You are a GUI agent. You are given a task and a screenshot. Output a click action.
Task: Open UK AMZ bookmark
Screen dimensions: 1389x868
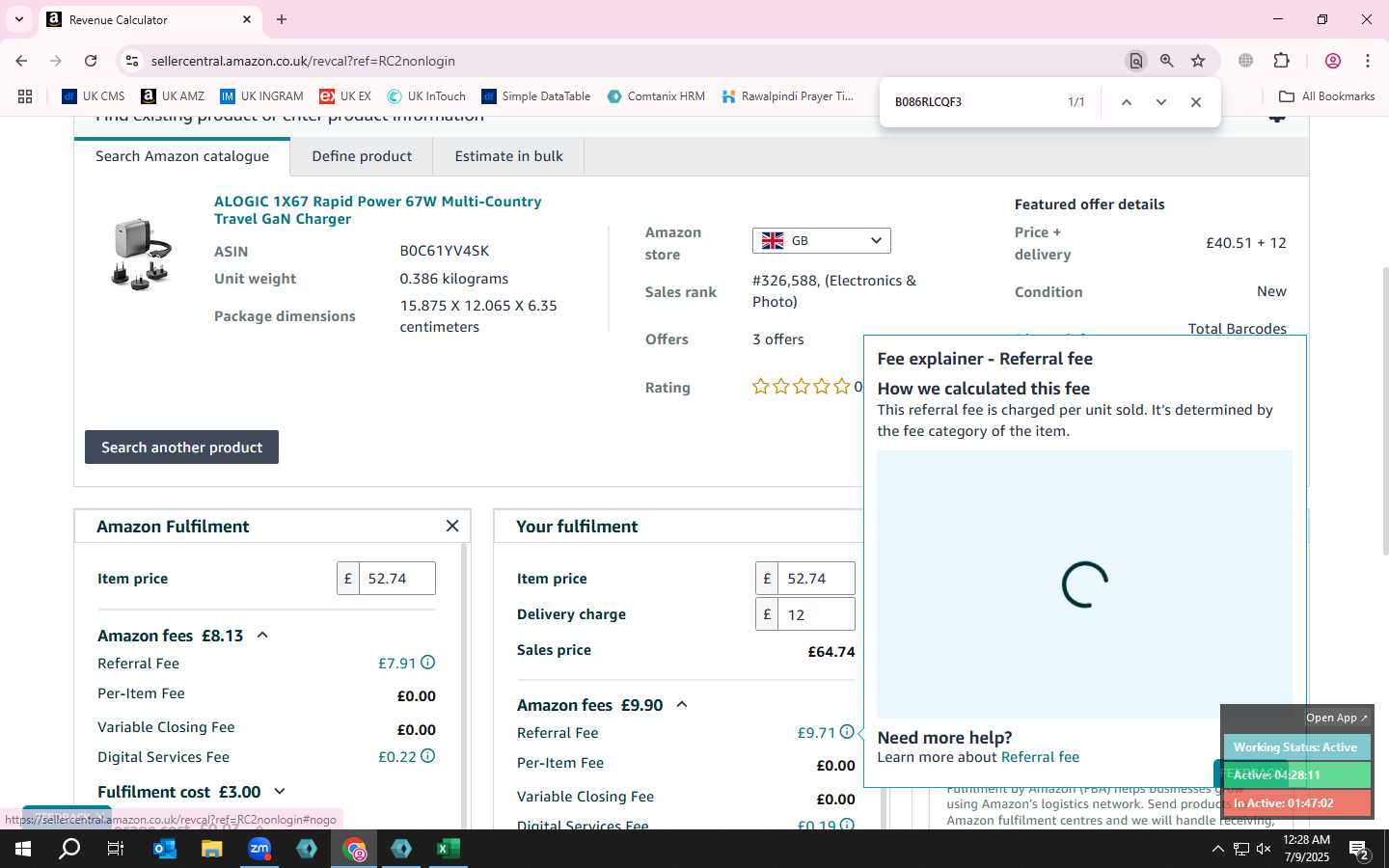173,96
